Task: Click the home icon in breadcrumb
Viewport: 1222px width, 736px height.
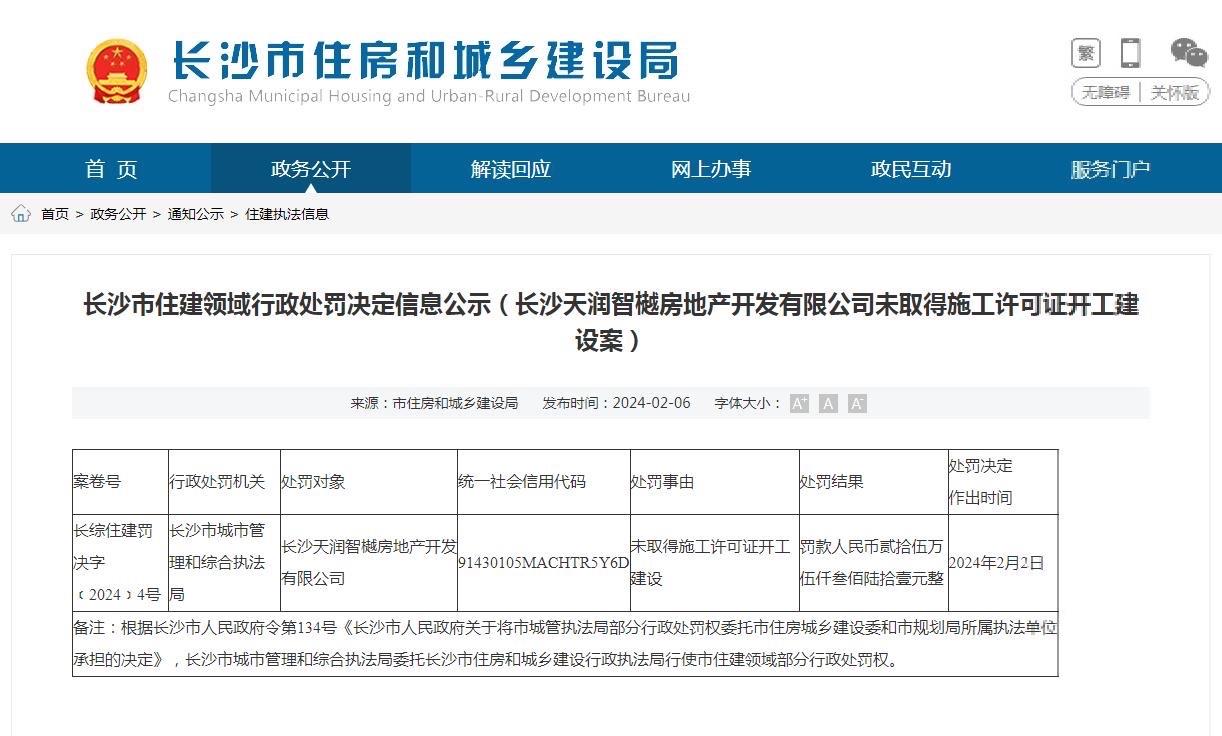Action: pyautogui.click(x=21, y=213)
